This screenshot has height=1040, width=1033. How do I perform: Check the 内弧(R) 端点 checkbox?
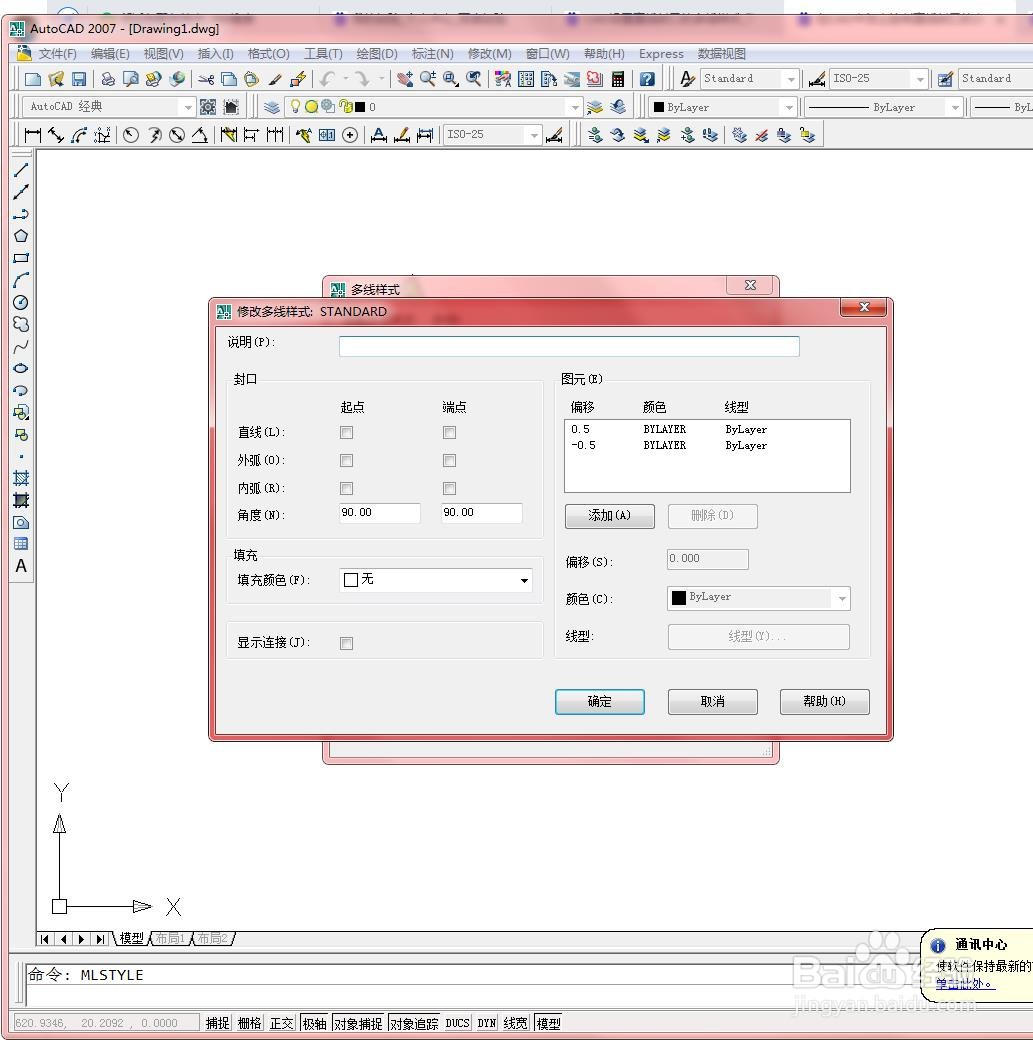pyautogui.click(x=449, y=488)
